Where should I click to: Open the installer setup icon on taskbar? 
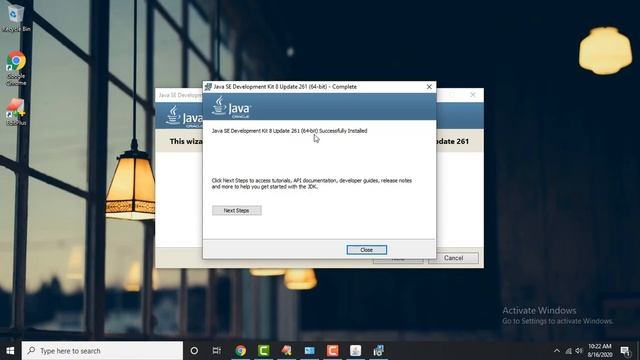pos(378,351)
